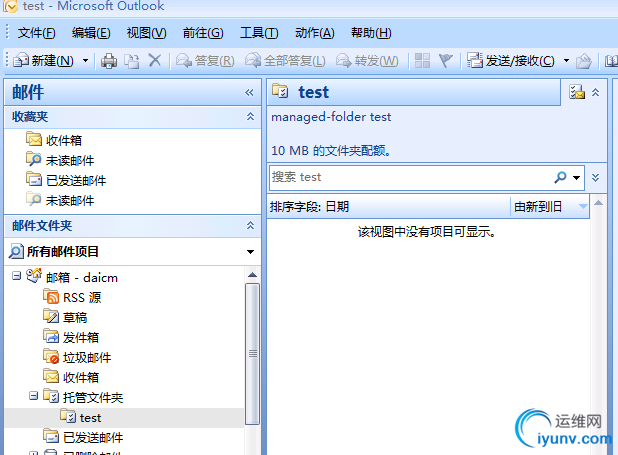
Task: Open the Tools (工具) menu
Action: [259, 33]
